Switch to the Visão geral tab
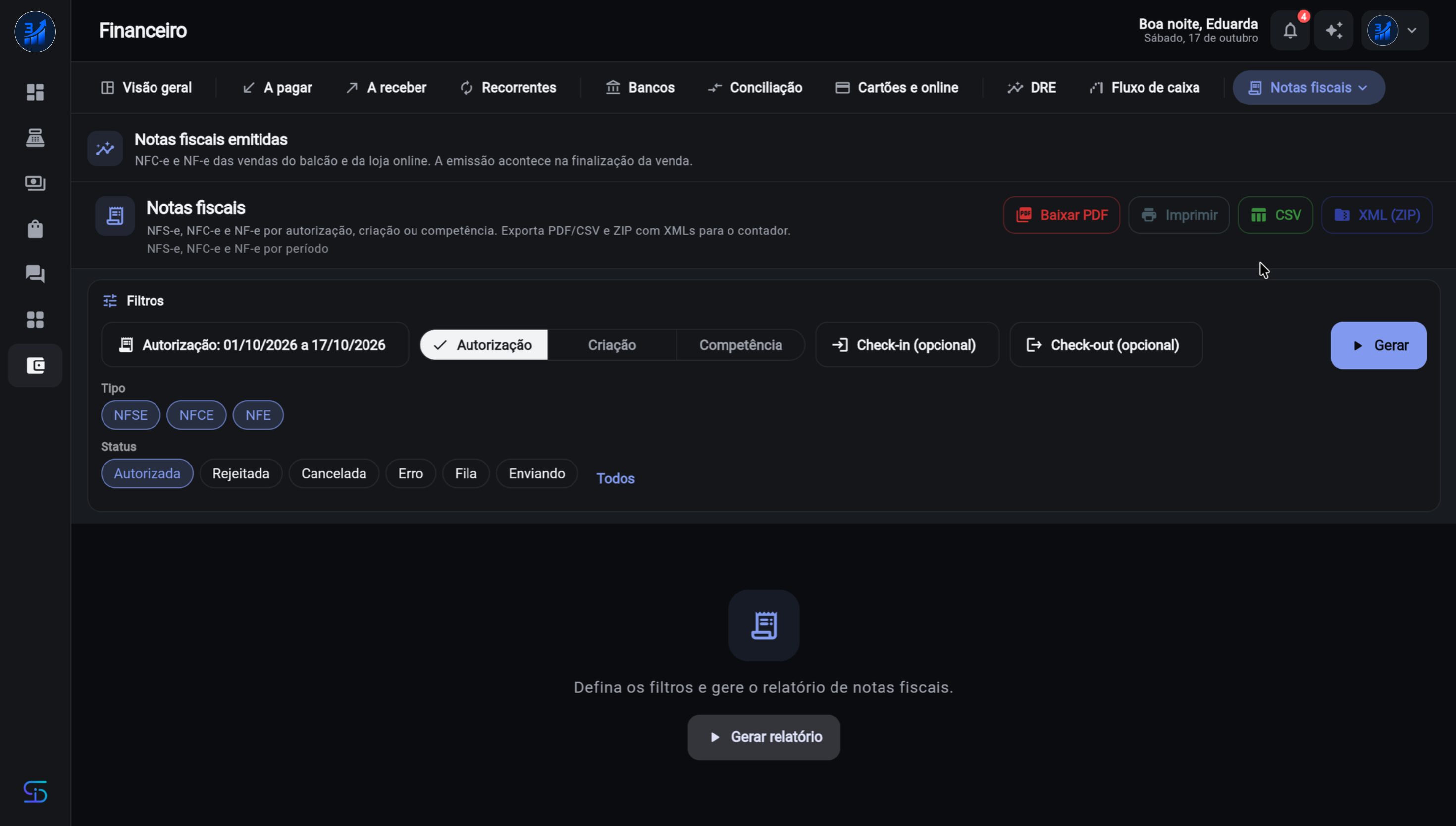This screenshot has width=1456, height=826. click(146, 87)
